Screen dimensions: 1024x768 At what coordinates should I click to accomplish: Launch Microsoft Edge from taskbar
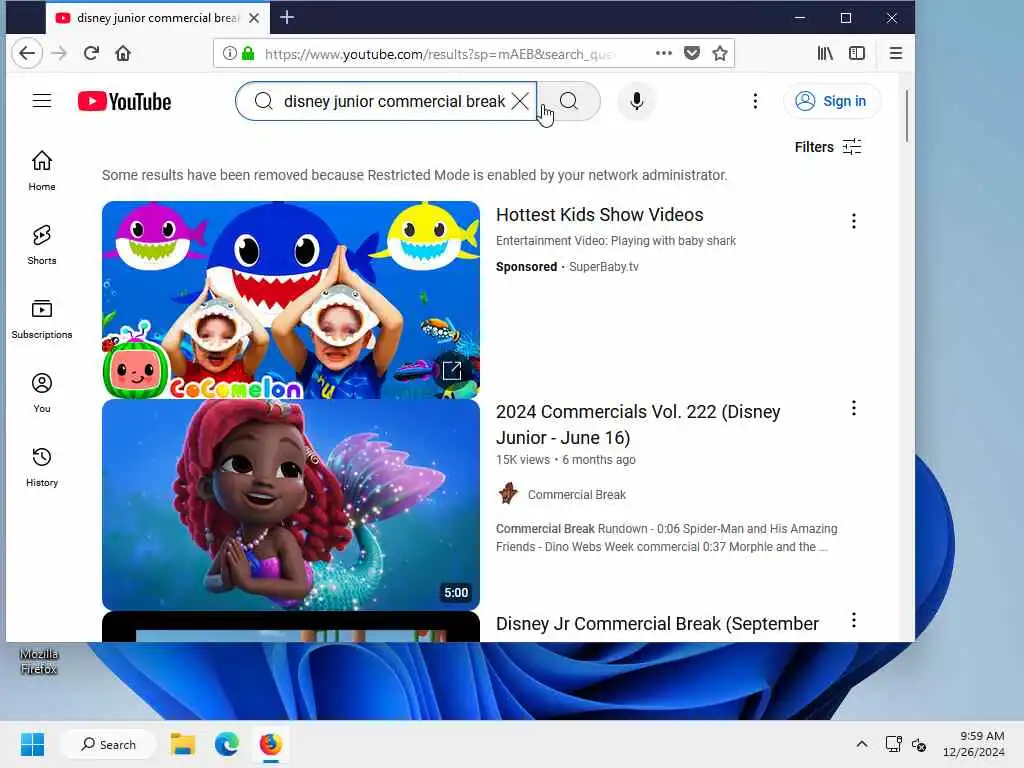(x=227, y=744)
